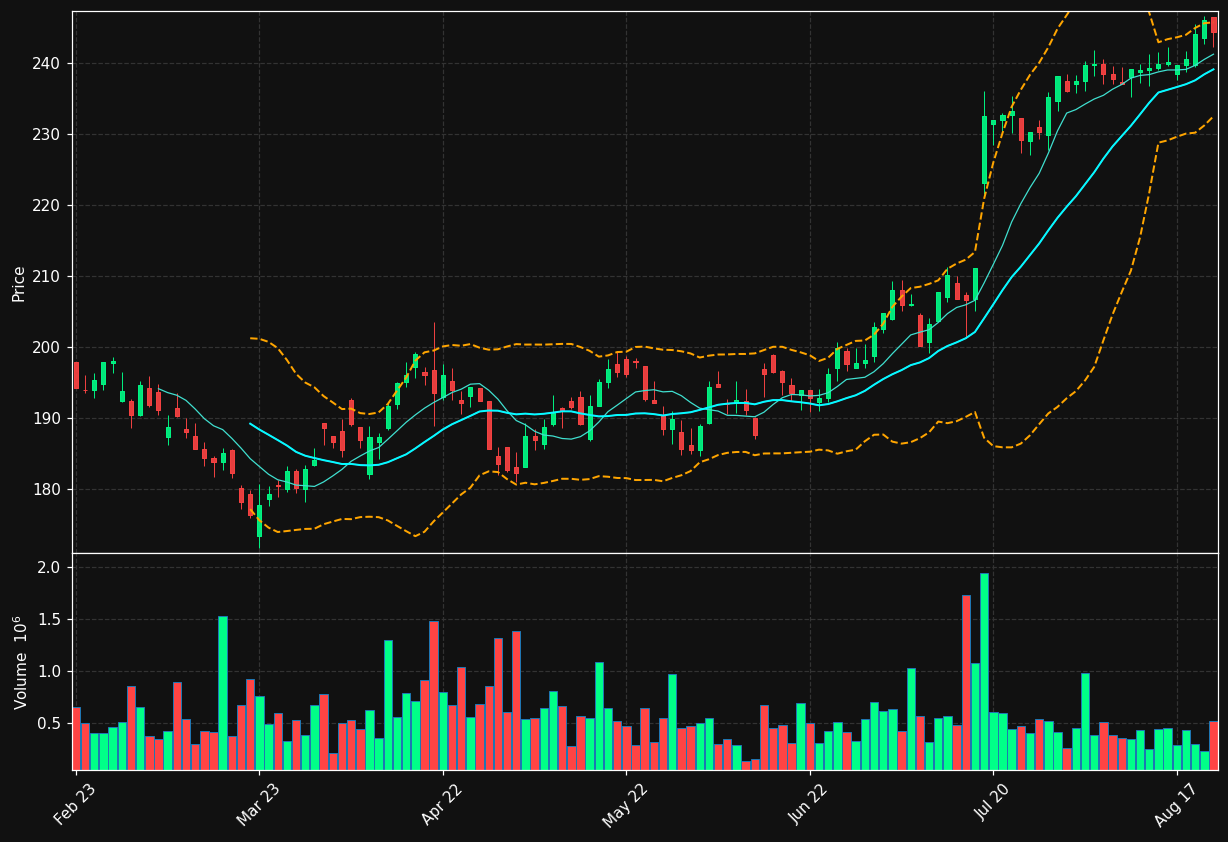Click the tall red volume bar before Jul 20
This screenshot has height=842, width=1228.
[966, 682]
